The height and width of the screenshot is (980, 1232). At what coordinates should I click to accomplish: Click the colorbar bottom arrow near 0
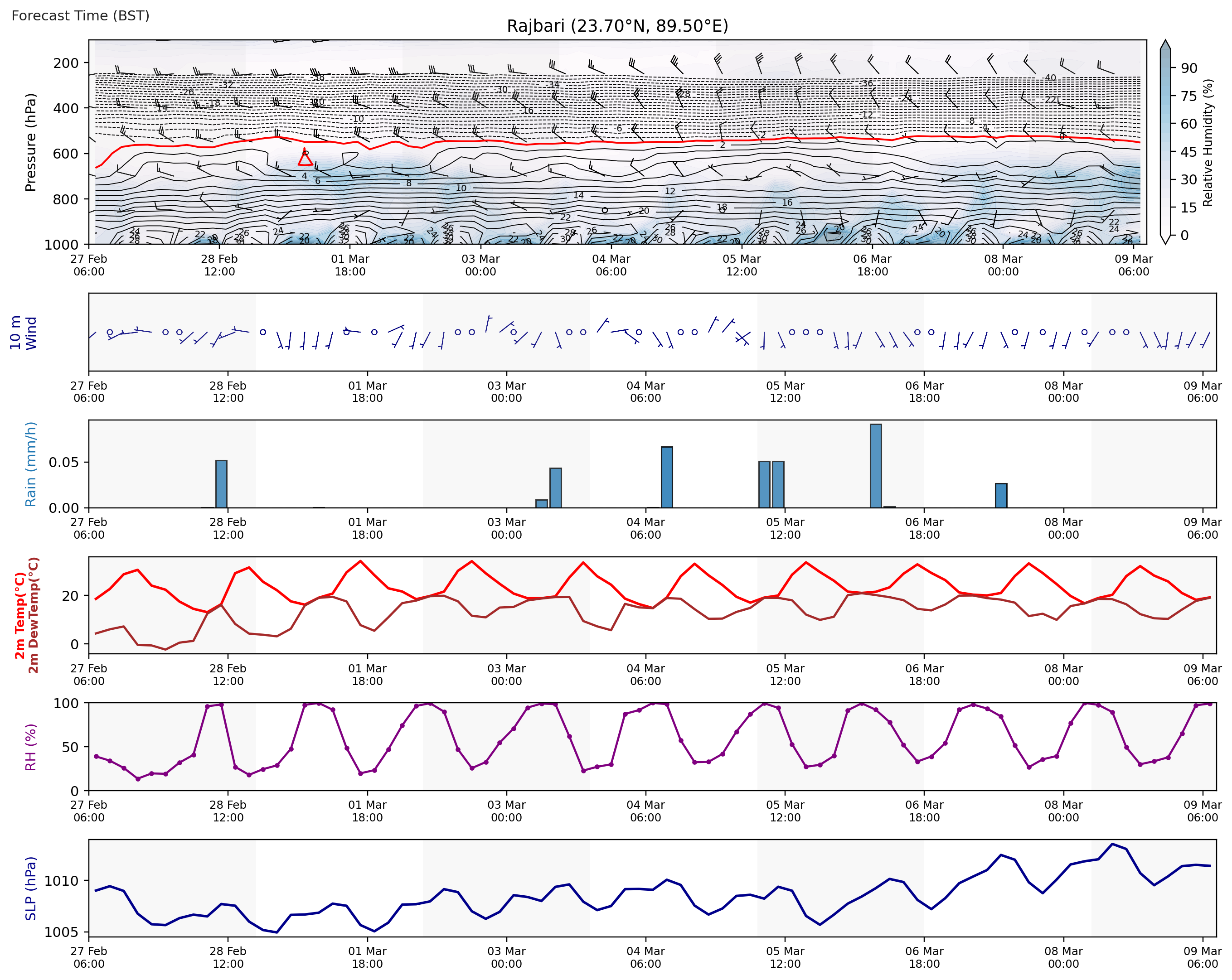(1166, 239)
